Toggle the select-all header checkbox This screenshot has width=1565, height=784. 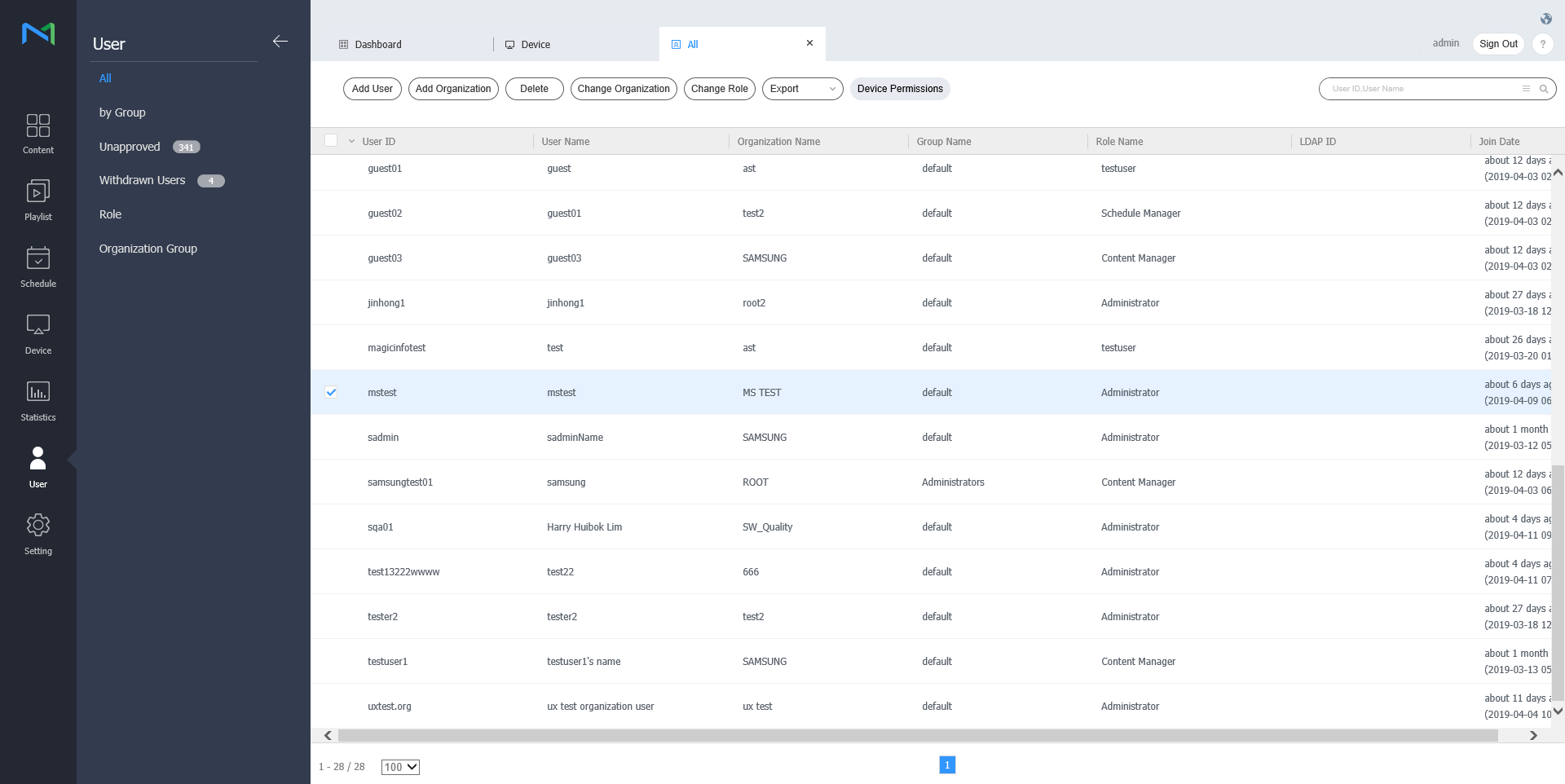coord(331,141)
